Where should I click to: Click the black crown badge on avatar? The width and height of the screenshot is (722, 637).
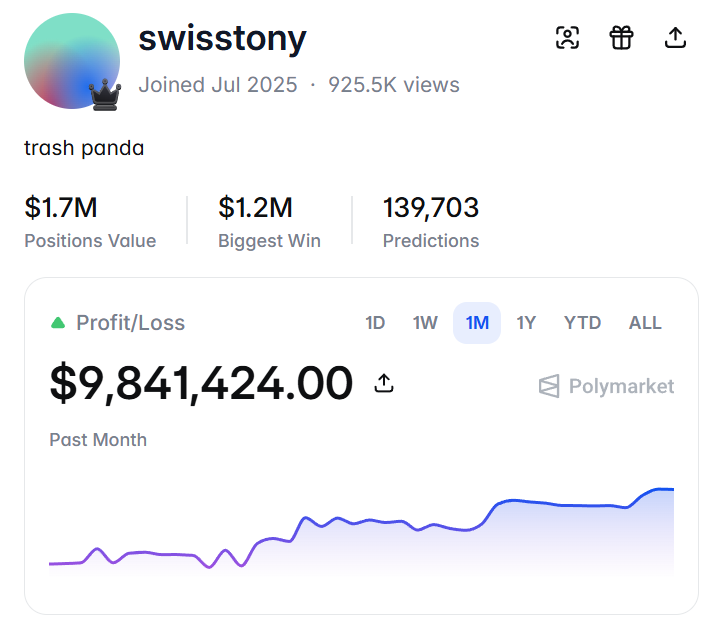point(105,94)
